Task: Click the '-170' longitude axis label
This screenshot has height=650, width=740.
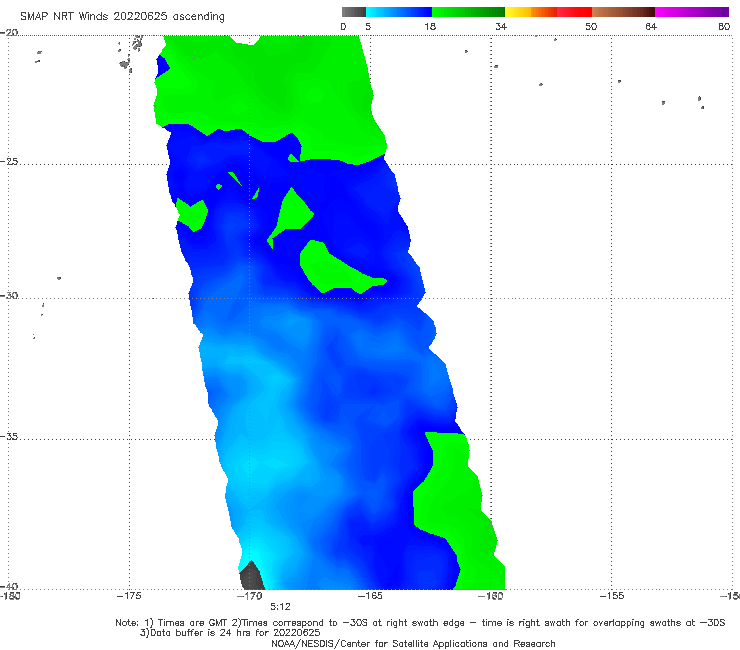Action: (250, 596)
